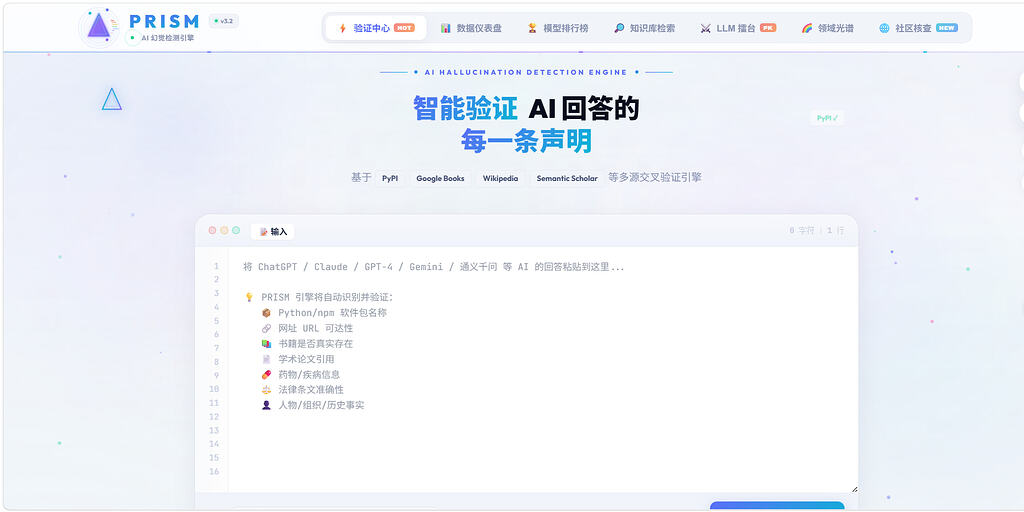Click the yellow window dot in editor

224,231
